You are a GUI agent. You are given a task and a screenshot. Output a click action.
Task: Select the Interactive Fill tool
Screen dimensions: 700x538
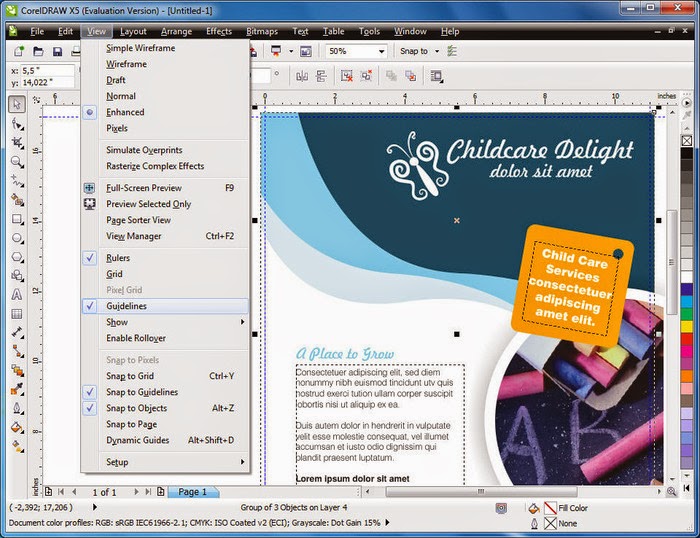[17, 446]
